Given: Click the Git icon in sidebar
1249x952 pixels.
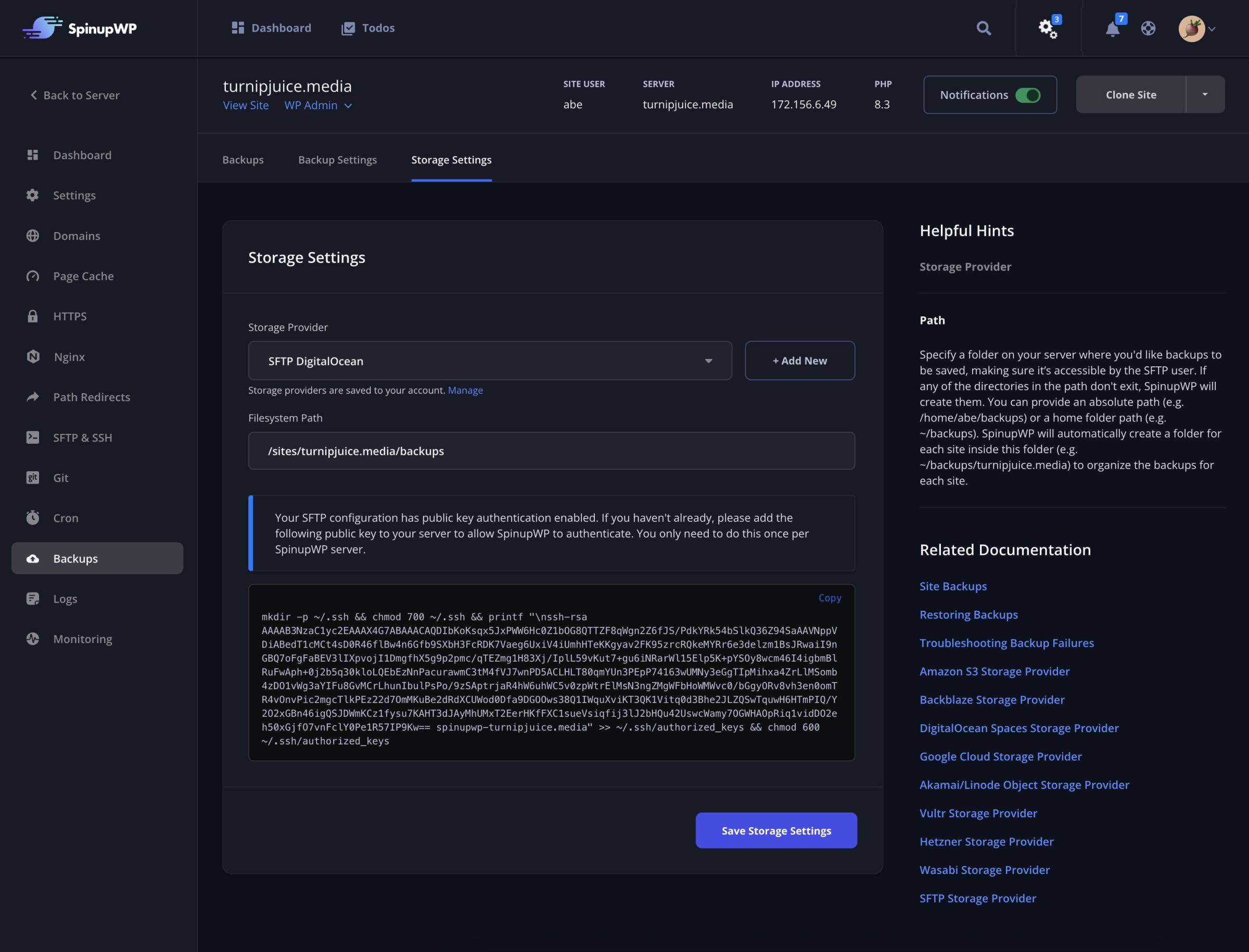Looking at the screenshot, I should 33,478.
